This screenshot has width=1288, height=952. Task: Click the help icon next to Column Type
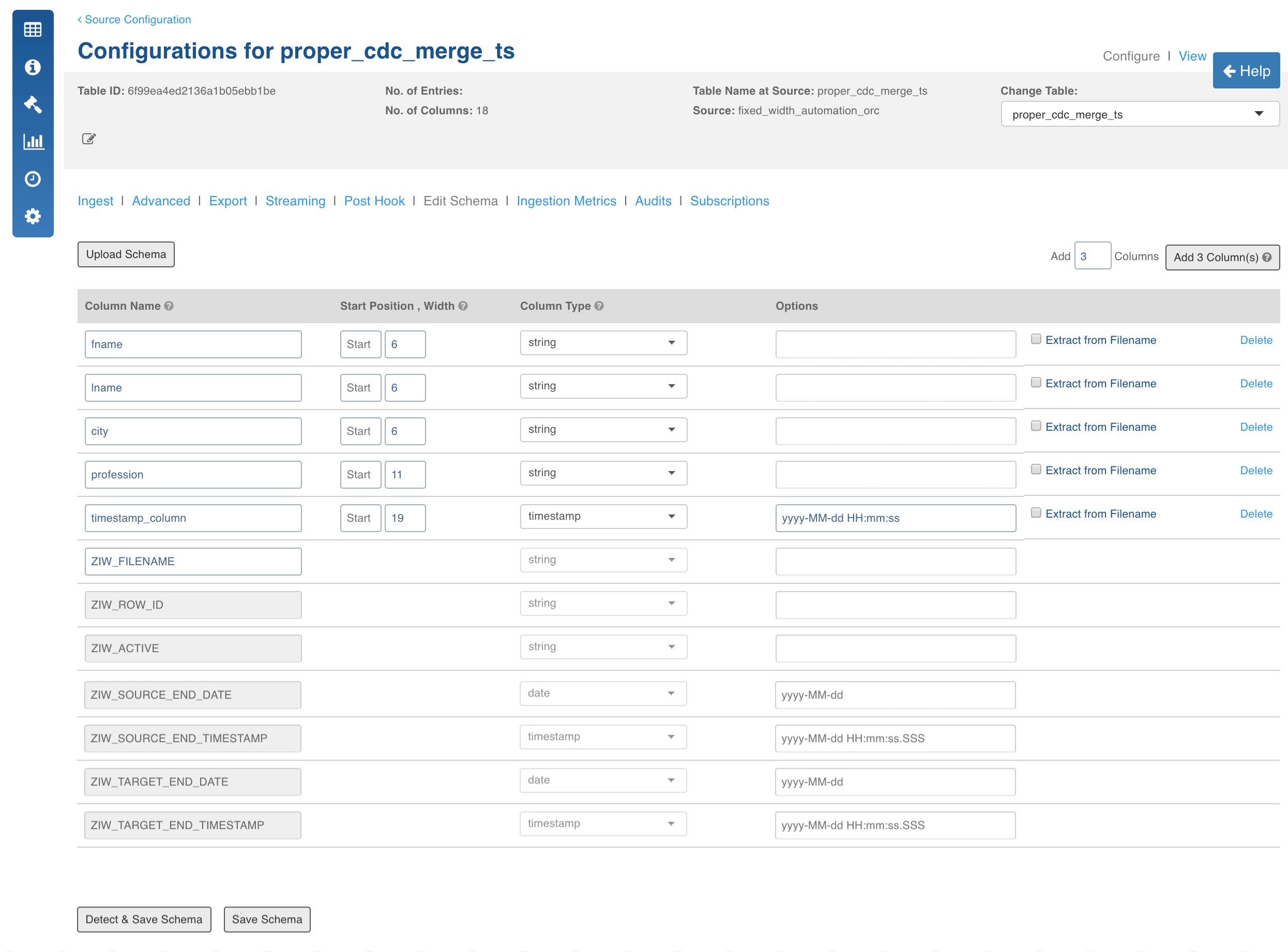(599, 306)
